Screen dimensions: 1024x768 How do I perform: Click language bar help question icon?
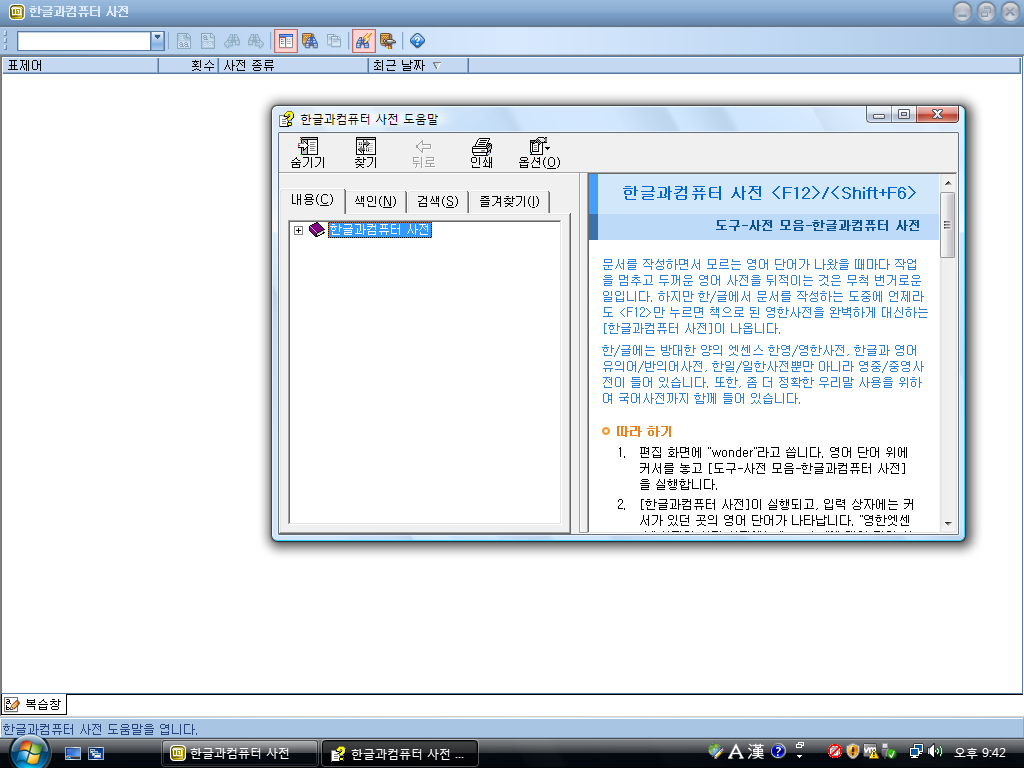click(x=778, y=752)
